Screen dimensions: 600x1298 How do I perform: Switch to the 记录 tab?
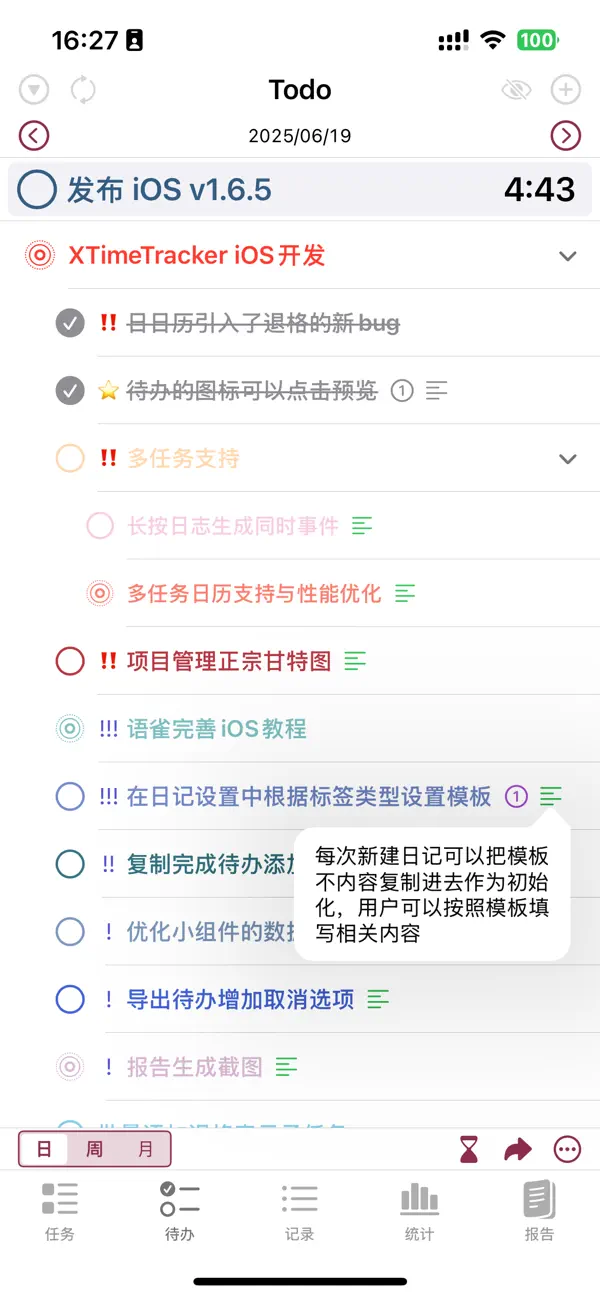pyautogui.click(x=299, y=1210)
